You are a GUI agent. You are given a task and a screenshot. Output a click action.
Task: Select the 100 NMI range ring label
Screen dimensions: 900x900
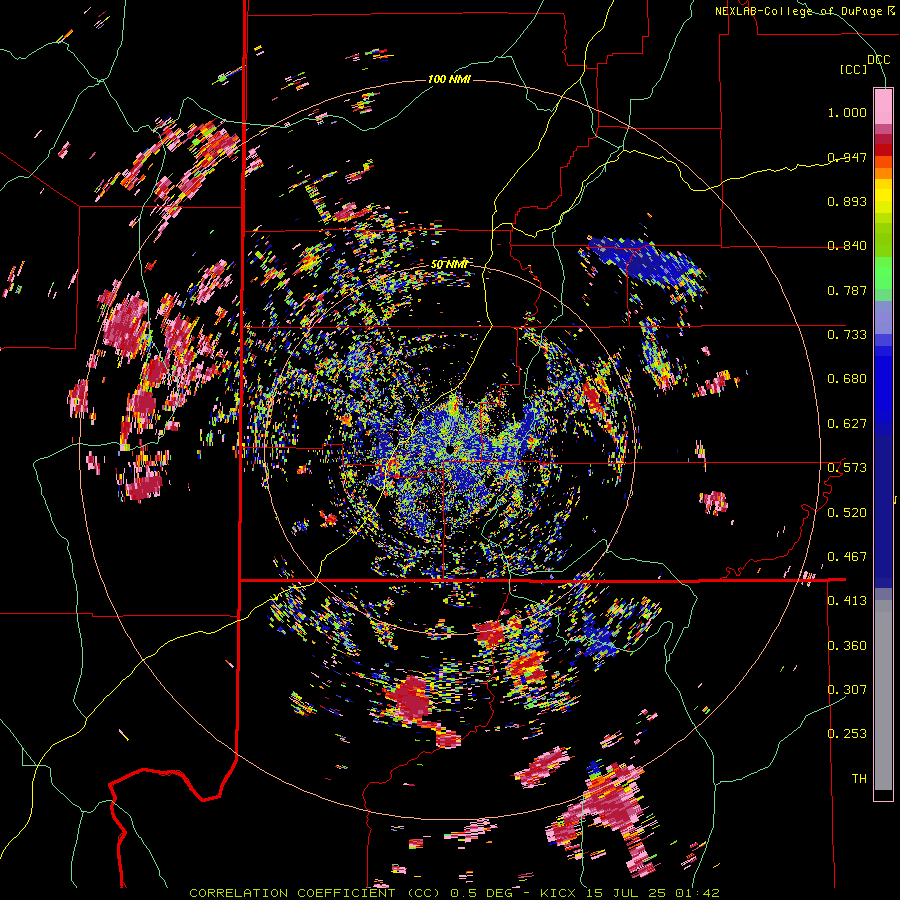(449, 79)
